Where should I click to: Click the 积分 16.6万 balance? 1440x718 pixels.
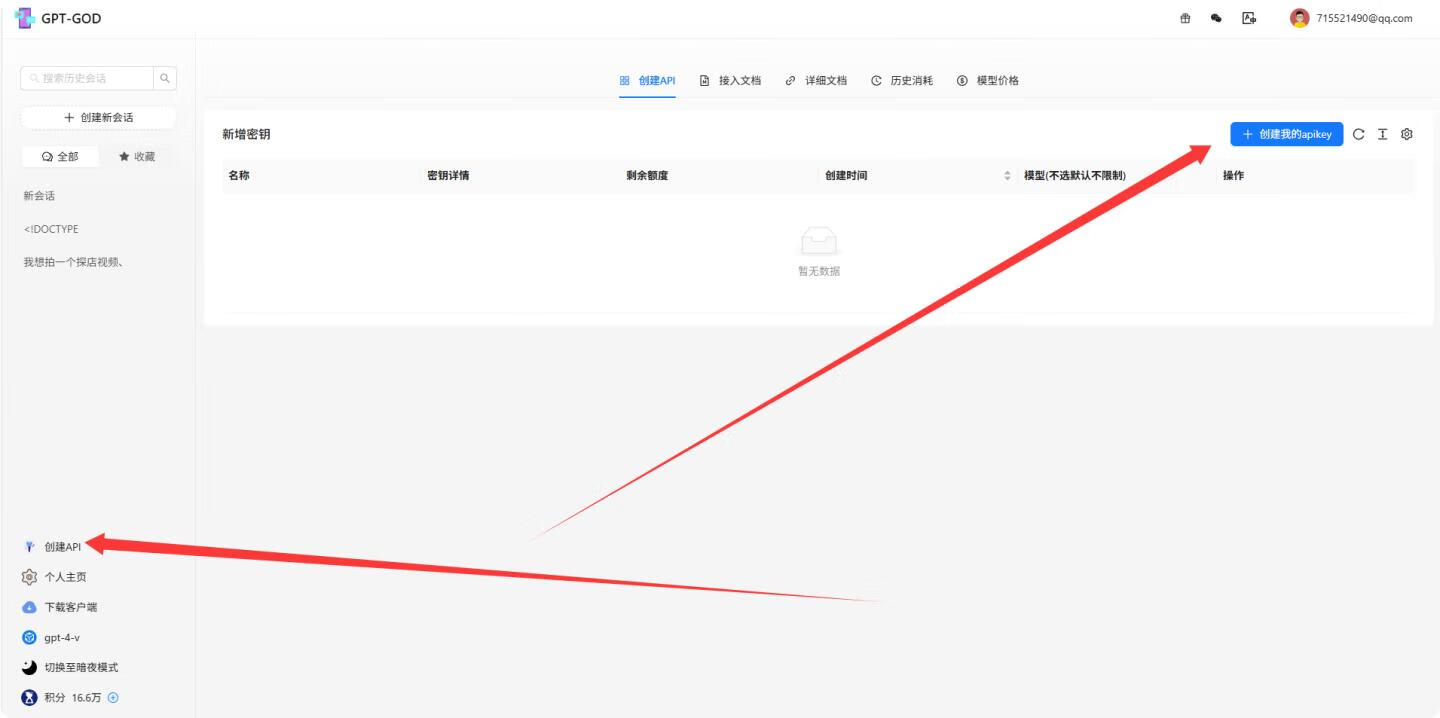tap(72, 698)
